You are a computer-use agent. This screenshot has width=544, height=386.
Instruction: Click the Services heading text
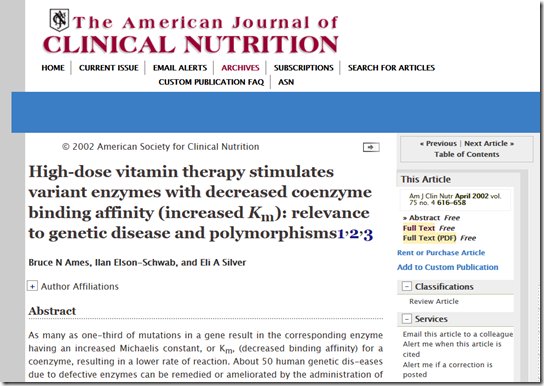pyautogui.click(x=431, y=319)
